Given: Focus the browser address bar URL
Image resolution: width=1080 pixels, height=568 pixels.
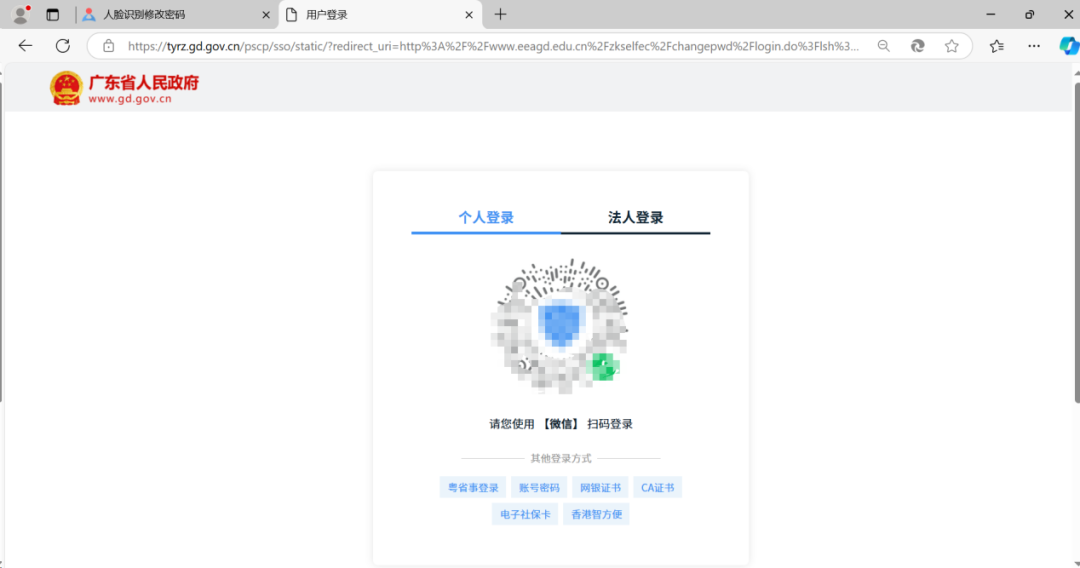Looking at the screenshot, I should point(493,46).
